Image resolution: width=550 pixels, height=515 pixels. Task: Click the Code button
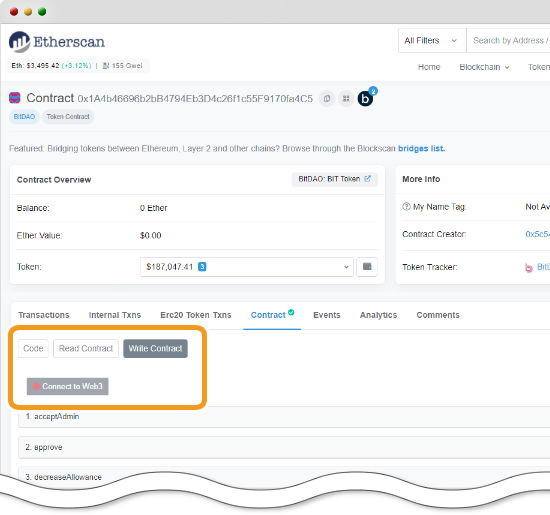tap(33, 348)
